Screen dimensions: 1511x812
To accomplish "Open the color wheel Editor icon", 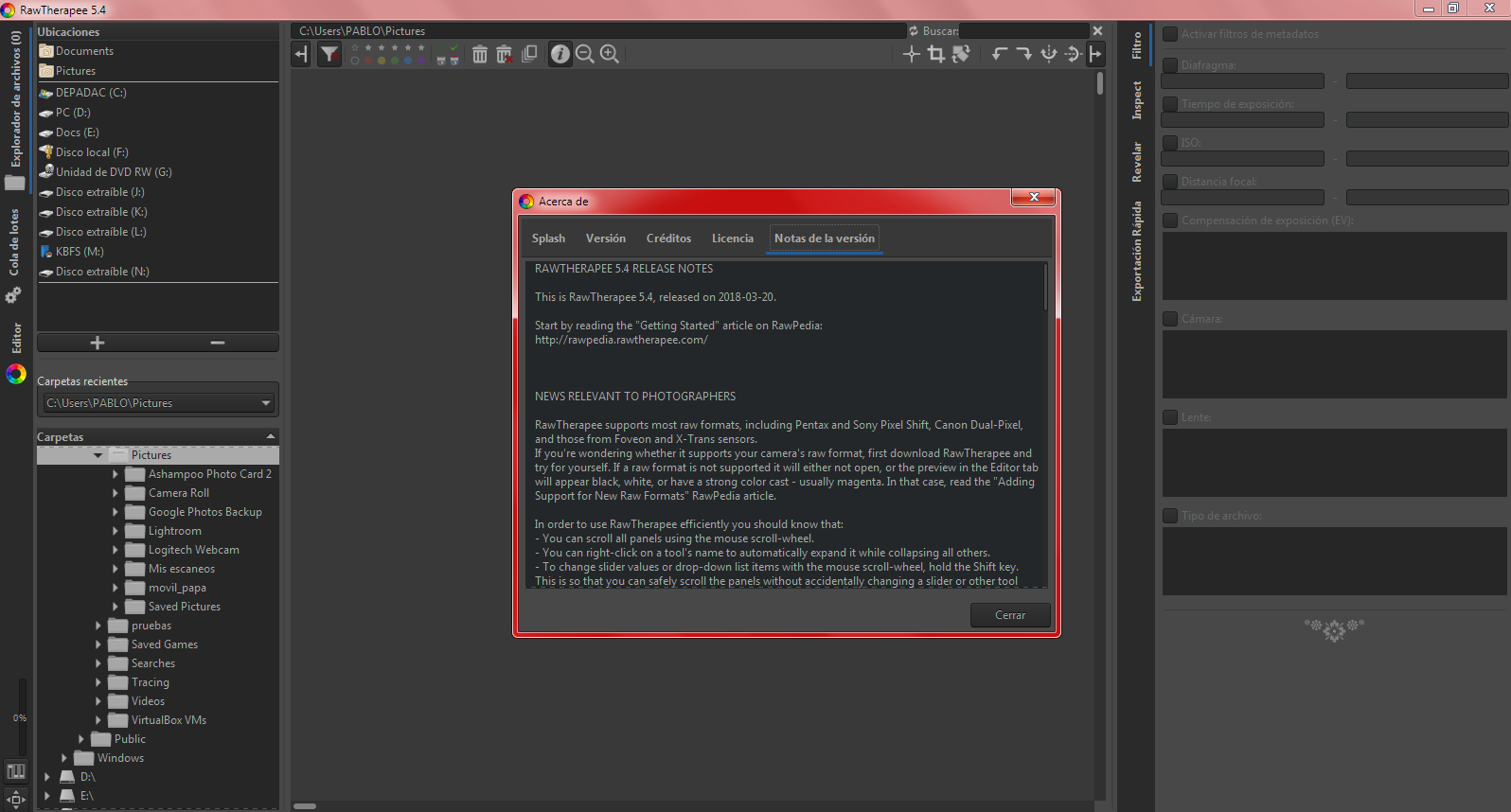I will 16,374.
